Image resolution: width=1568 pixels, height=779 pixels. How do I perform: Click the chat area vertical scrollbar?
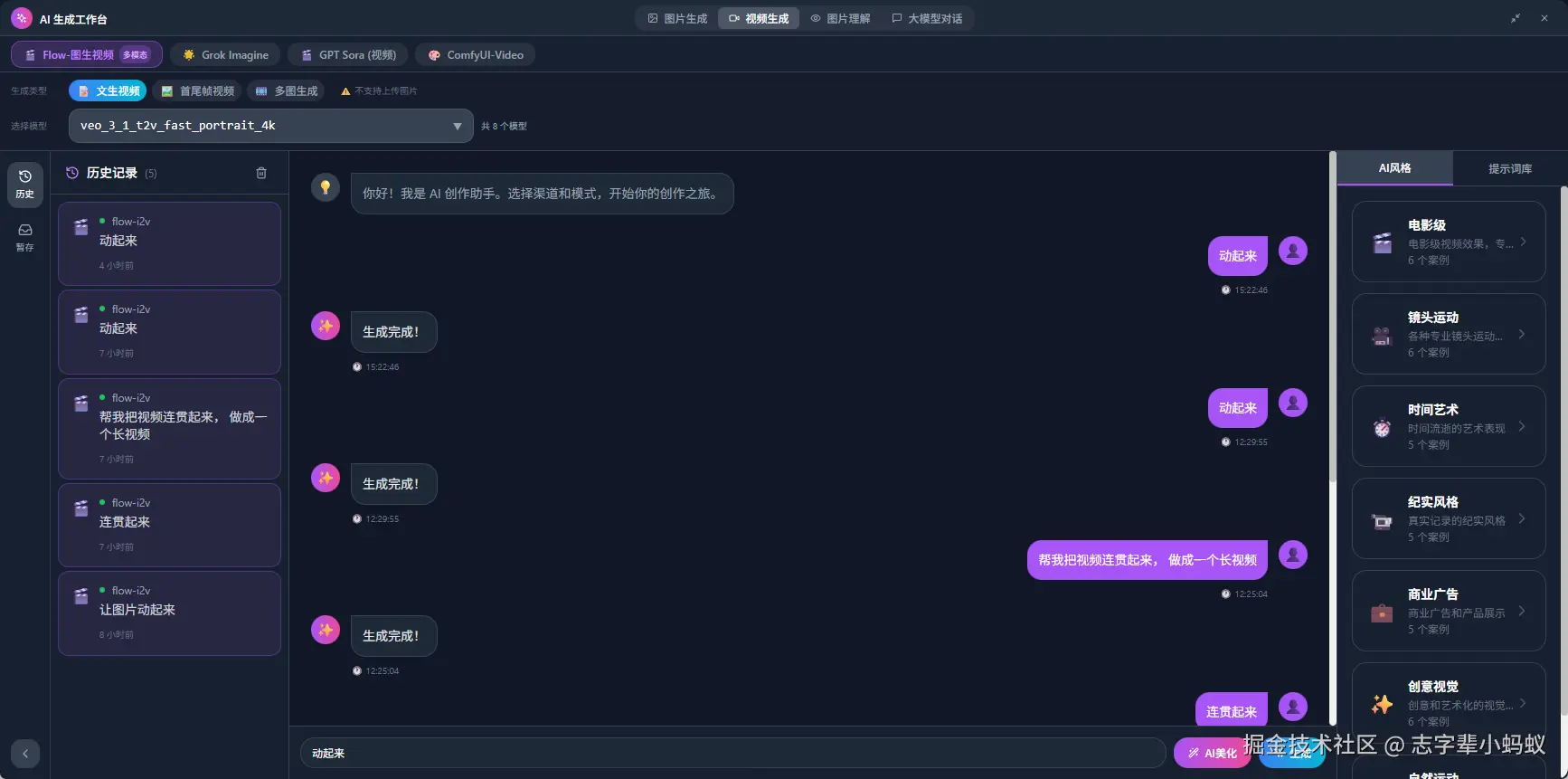(x=1332, y=317)
